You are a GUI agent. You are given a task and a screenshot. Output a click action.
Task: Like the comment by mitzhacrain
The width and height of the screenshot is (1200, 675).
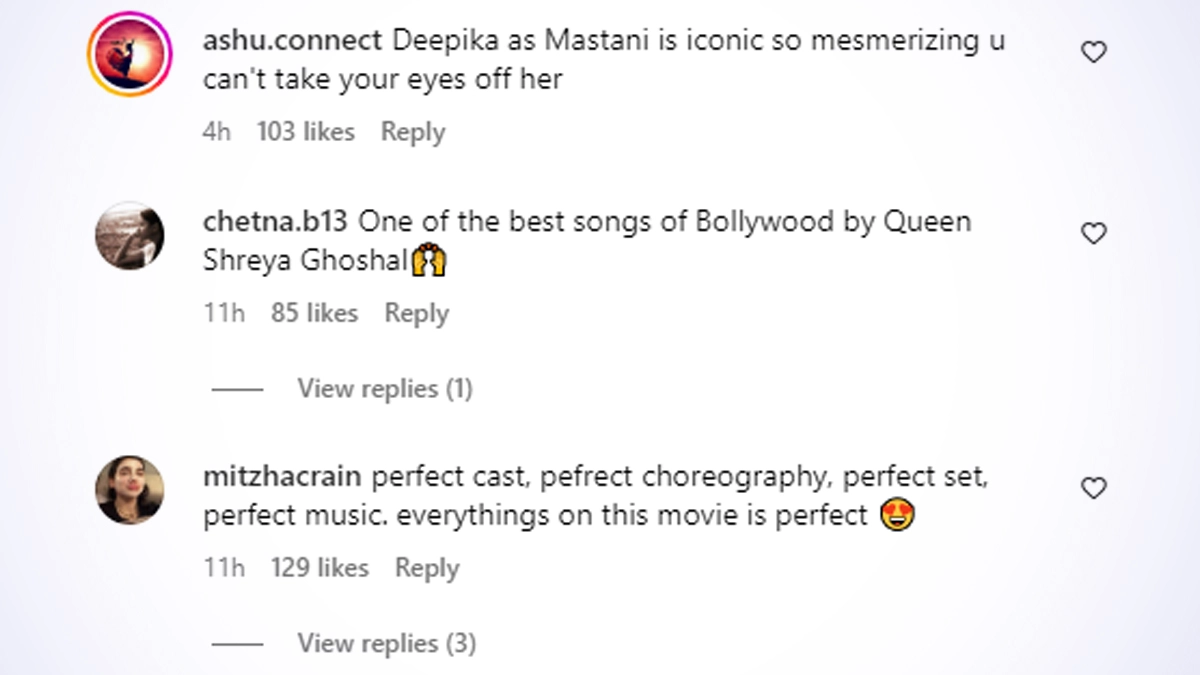coord(1094,488)
